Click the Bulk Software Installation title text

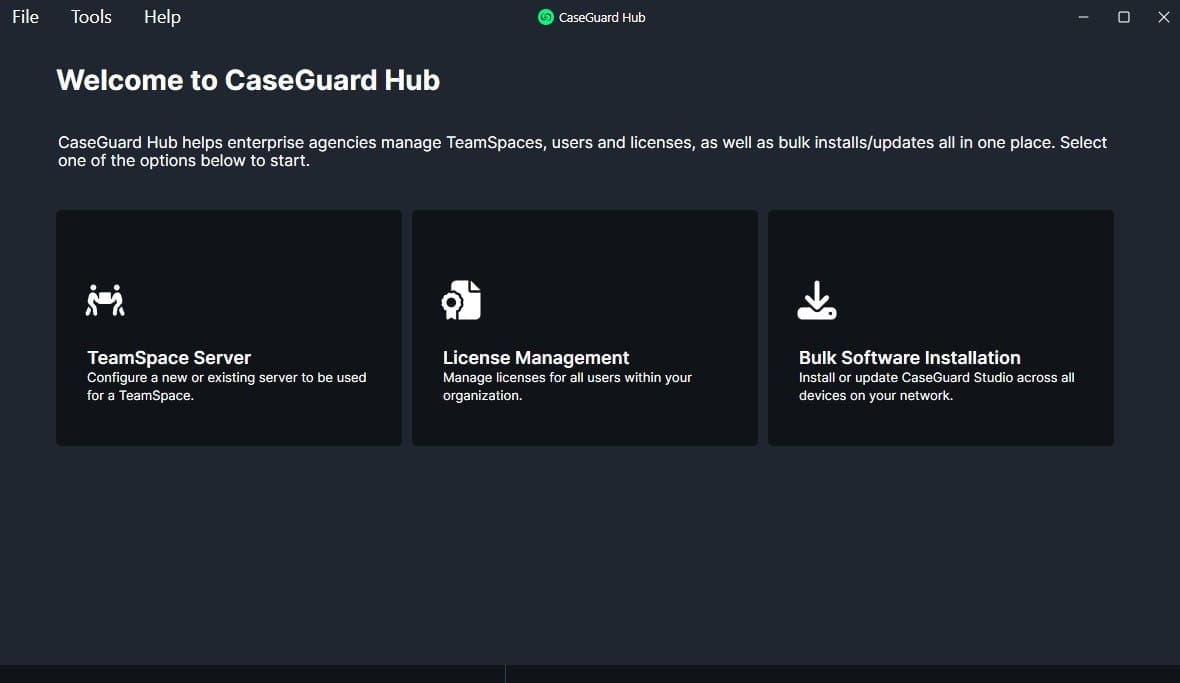click(909, 357)
